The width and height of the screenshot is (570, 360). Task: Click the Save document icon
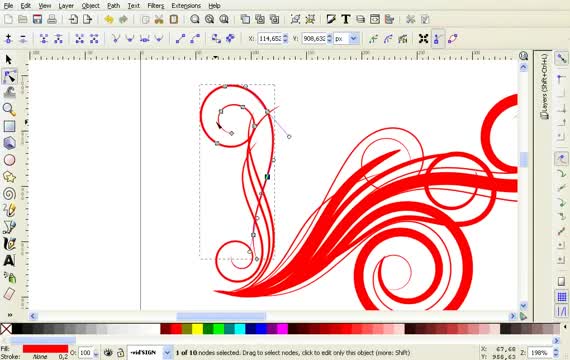[x=37, y=19]
